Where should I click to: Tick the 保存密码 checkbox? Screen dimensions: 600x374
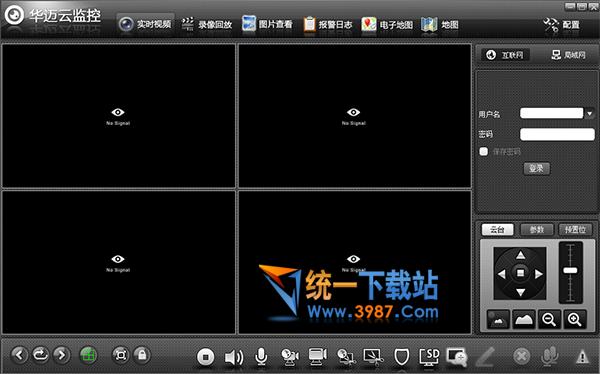(484, 151)
